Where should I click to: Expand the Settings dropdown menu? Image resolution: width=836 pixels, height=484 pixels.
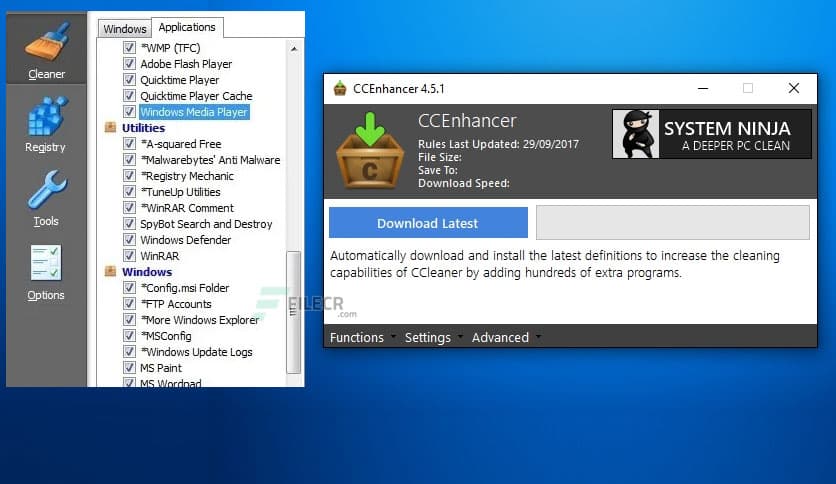(432, 337)
